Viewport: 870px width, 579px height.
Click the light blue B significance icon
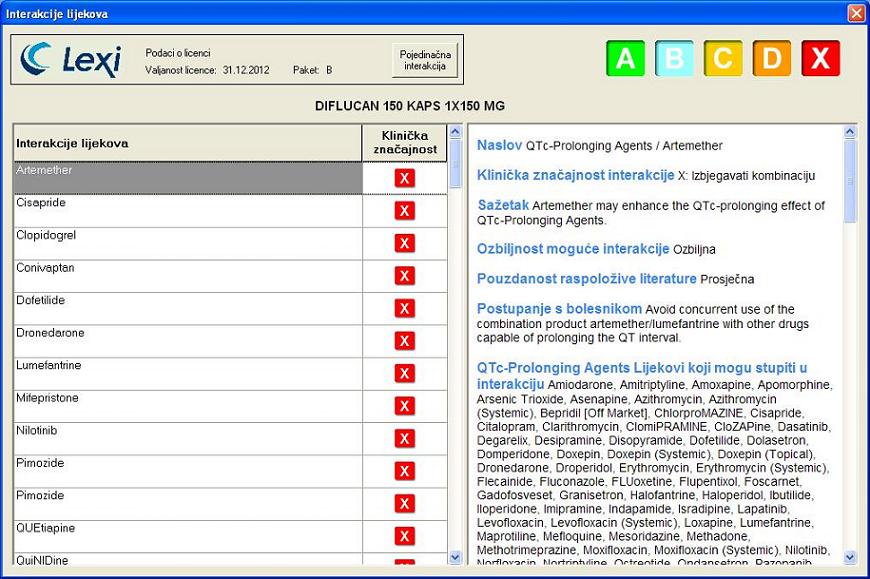[x=674, y=58]
